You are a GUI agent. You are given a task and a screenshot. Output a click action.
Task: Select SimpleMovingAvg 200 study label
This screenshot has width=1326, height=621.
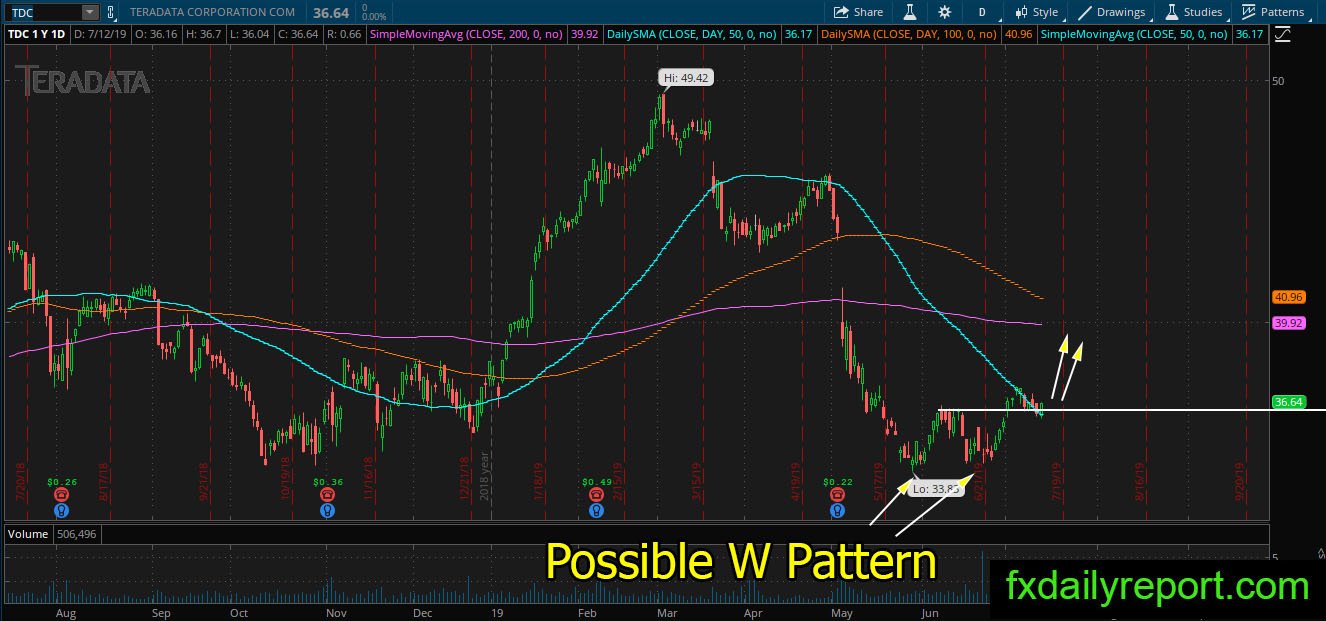[467, 34]
